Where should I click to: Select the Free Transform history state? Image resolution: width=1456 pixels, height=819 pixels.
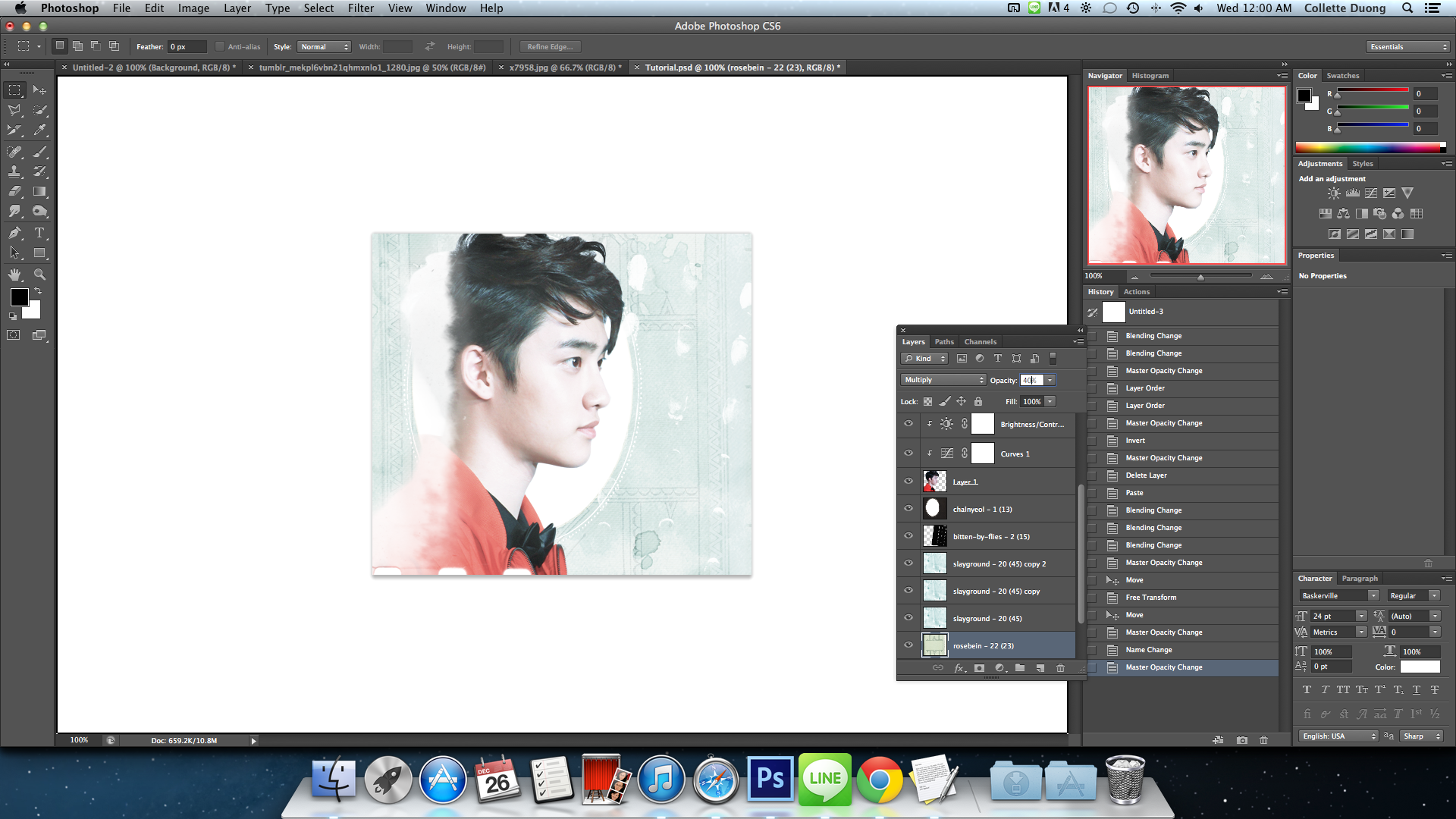click(1150, 598)
